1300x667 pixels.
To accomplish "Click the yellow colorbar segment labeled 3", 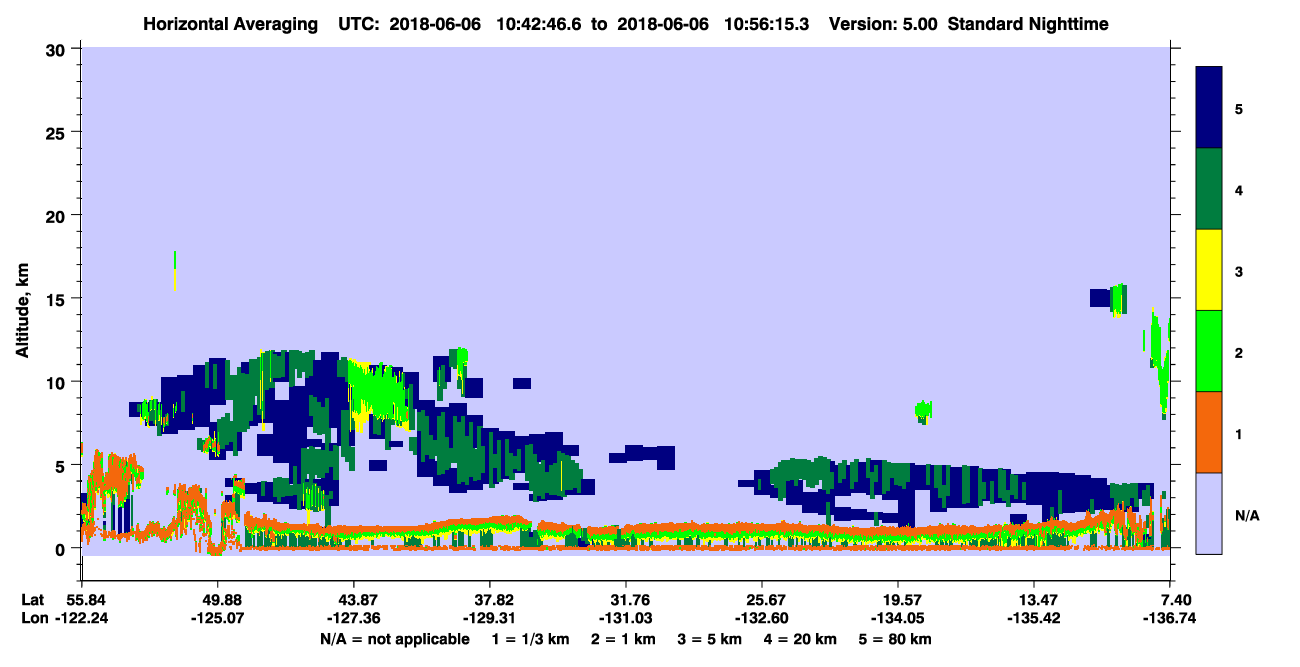I will click(1209, 270).
